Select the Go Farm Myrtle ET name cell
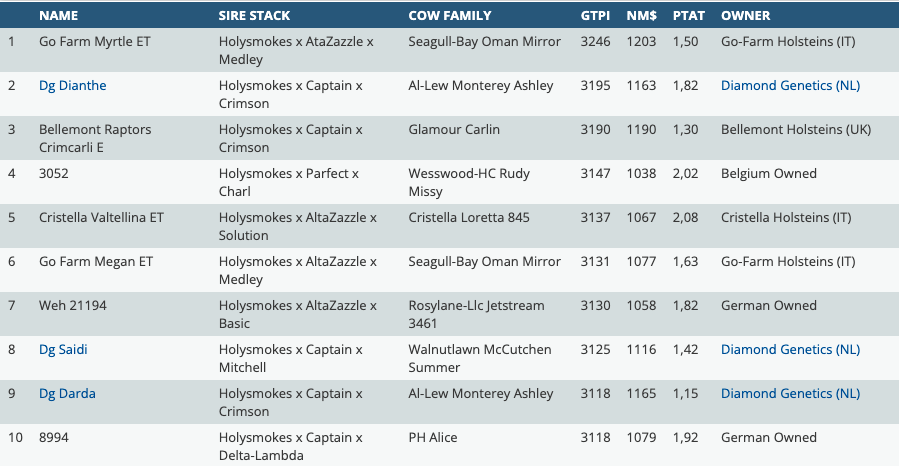The width and height of the screenshot is (899, 466). [x=95, y=42]
